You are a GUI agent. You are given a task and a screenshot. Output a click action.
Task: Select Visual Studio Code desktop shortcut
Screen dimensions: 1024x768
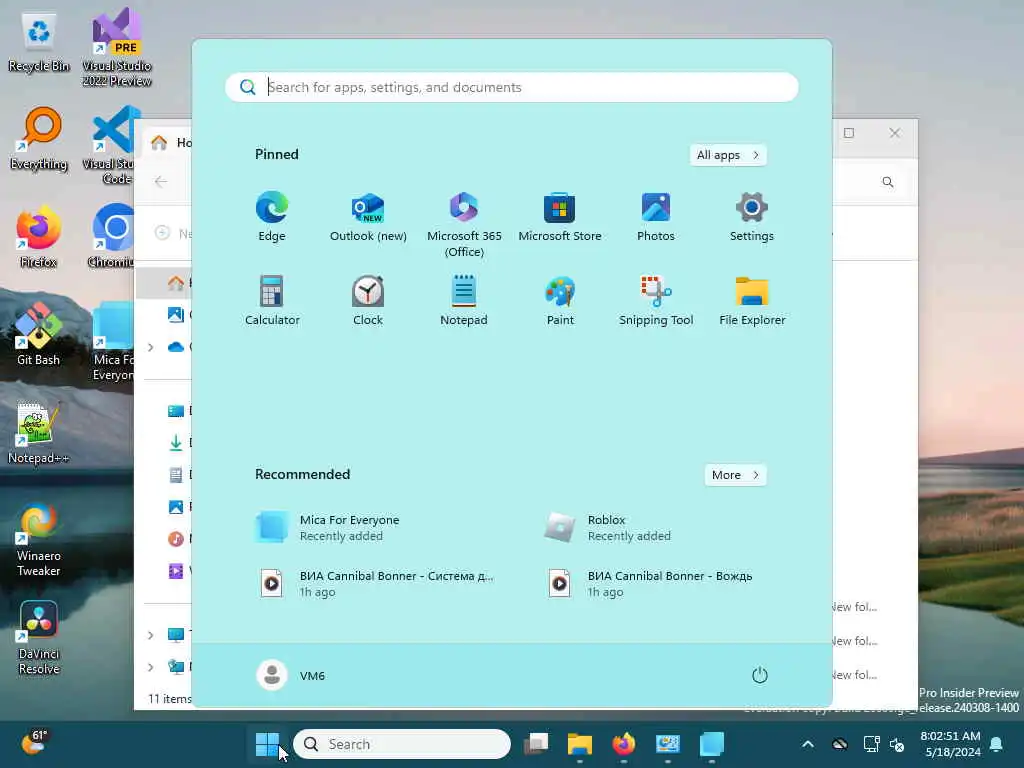[x=112, y=145]
